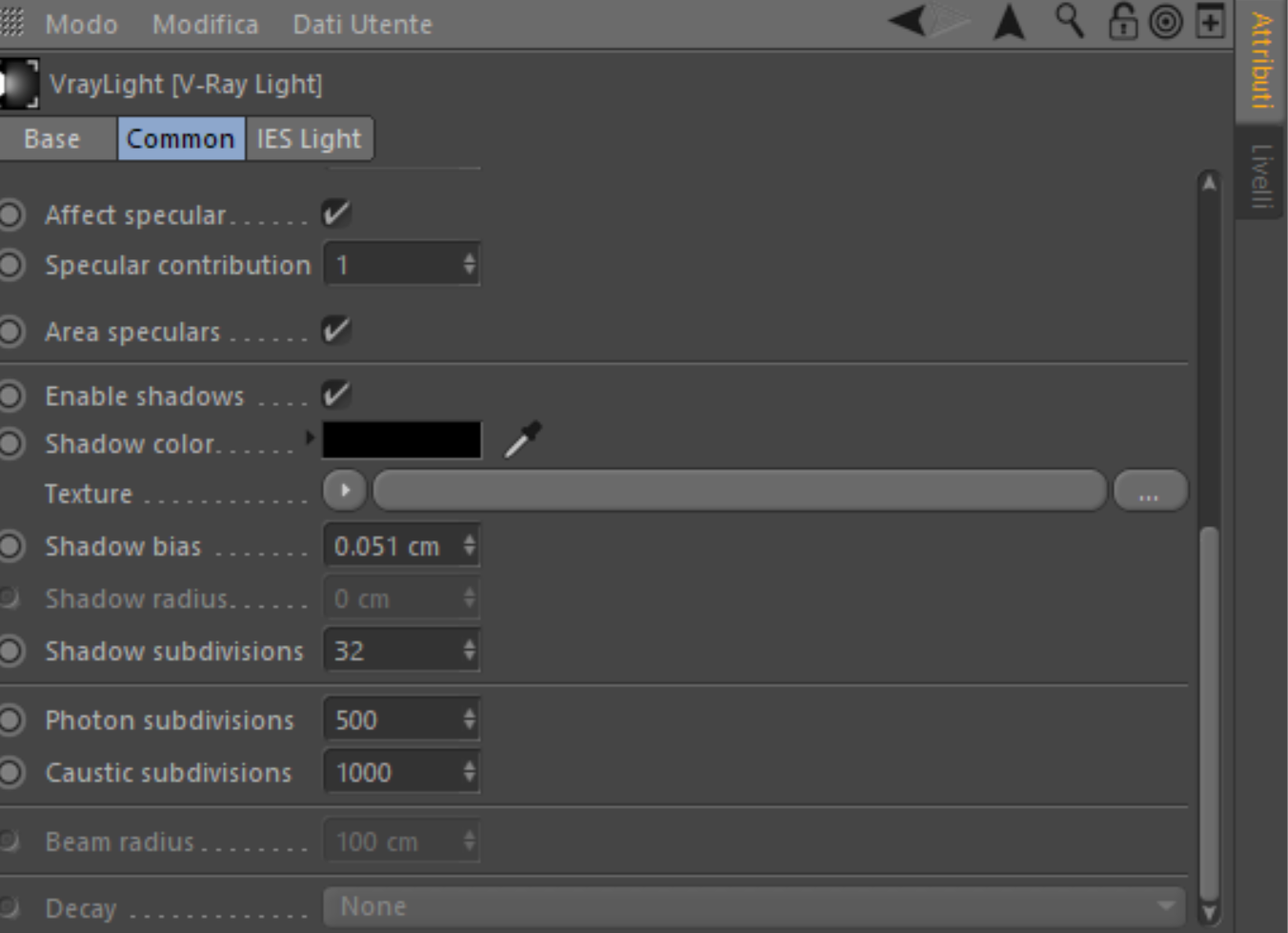Image resolution: width=1288 pixels, height=933 pixels.
Task: Click the Shadow subdivisions field showing 32
Action: pos(401,651)
